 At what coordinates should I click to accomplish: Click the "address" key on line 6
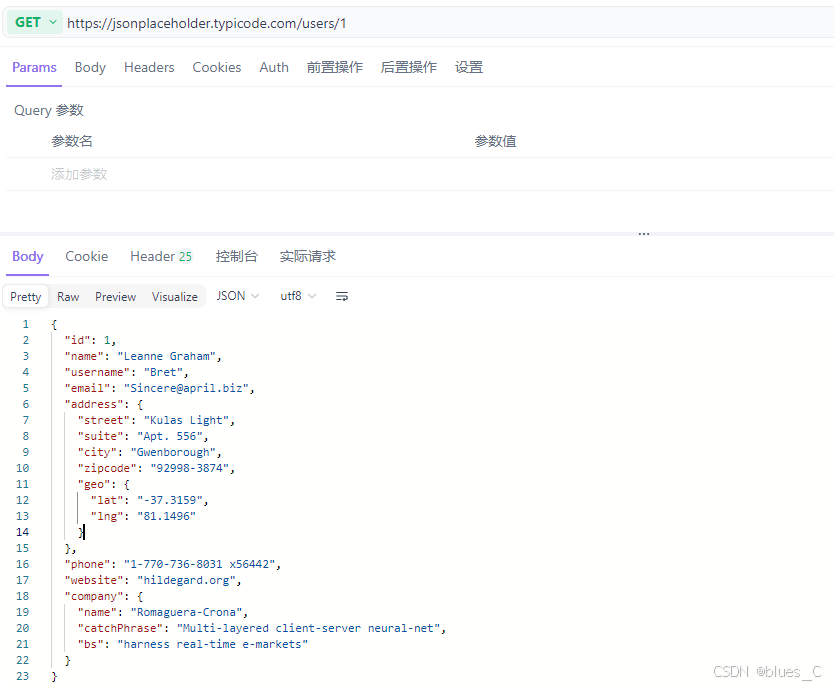pyautogui.click(x=94, y=404)
